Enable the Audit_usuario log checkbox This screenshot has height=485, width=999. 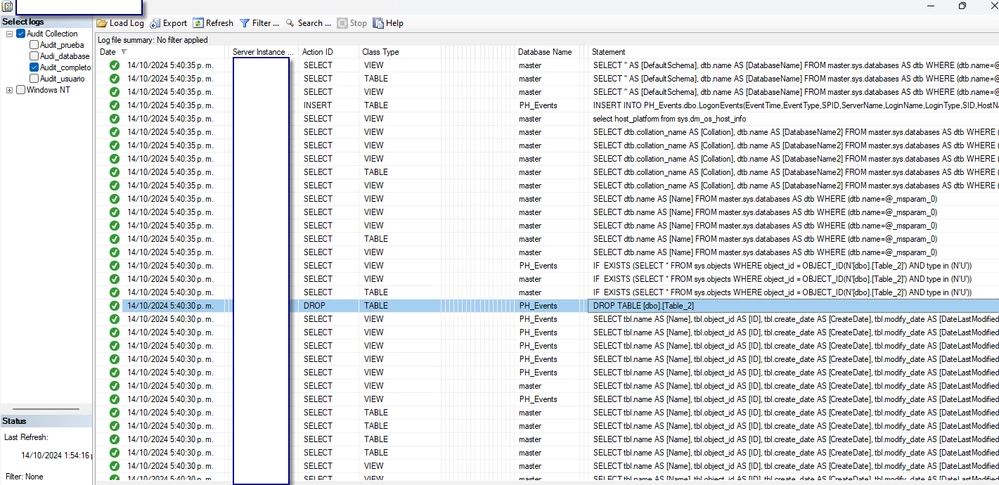click(34, 78)
